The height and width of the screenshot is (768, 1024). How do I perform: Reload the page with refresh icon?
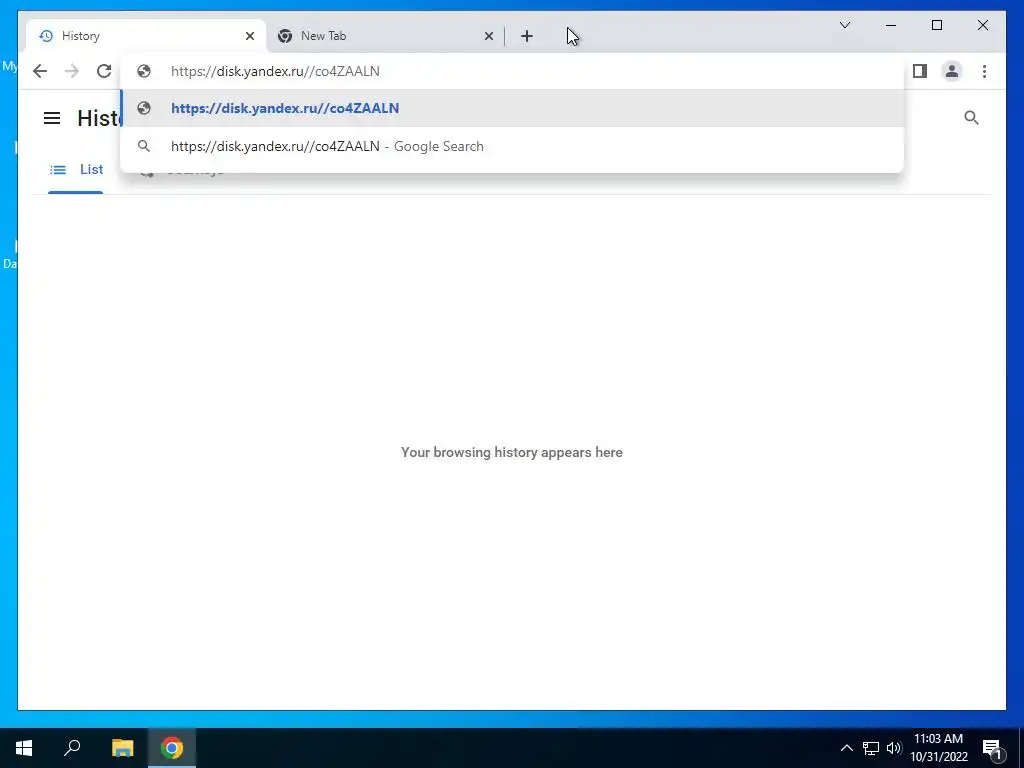[104, 71]
